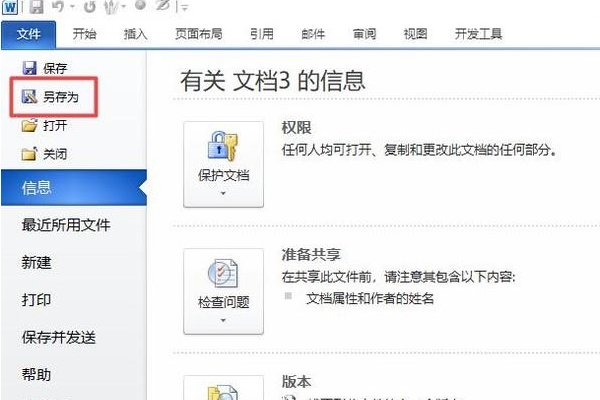Viewport: 600px width, 400px height.
Task: Select 新建 in the file menu
Action: (x=36, y=262)
